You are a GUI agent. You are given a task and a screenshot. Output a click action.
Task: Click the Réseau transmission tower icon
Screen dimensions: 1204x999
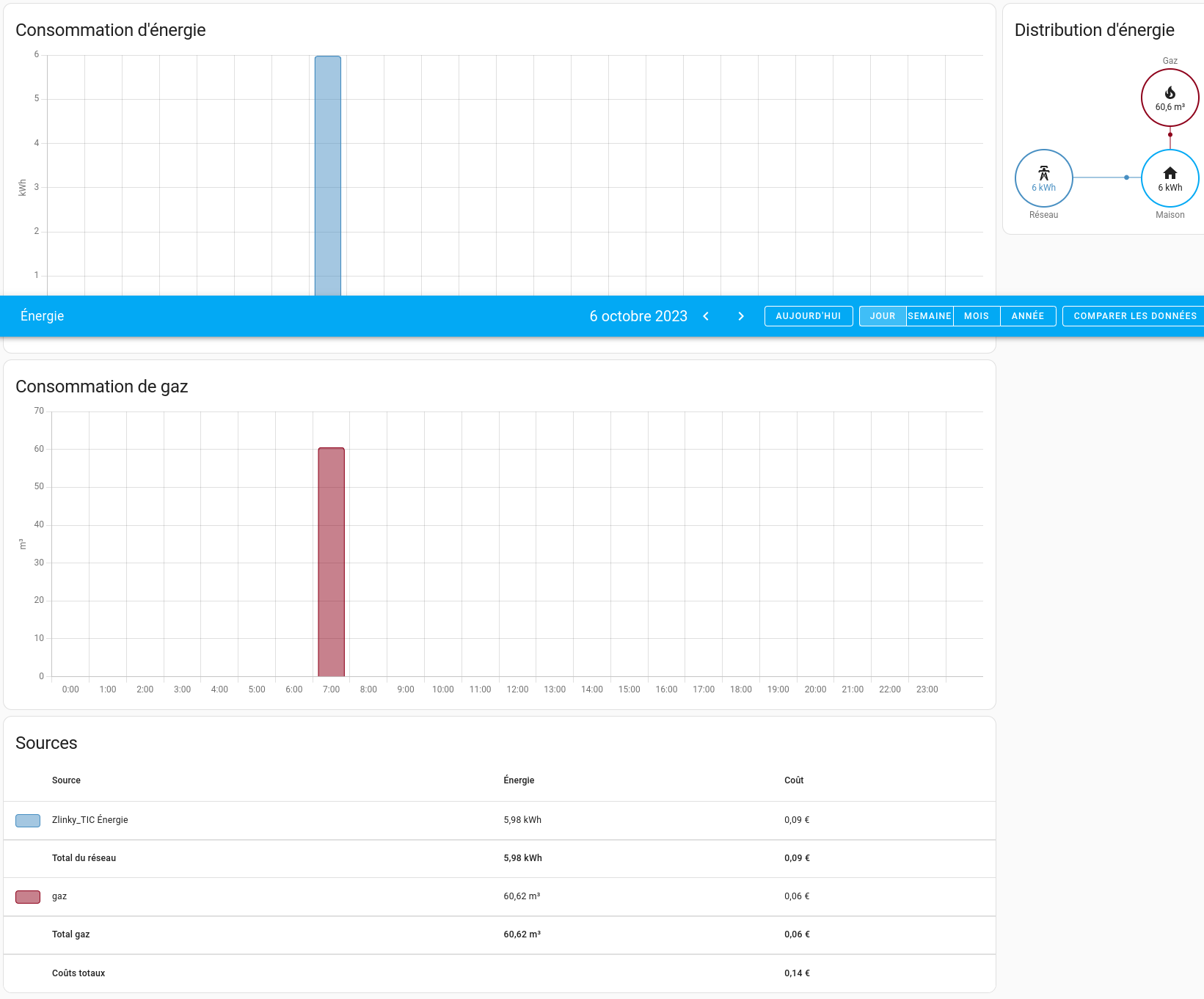click(1043, 173)
